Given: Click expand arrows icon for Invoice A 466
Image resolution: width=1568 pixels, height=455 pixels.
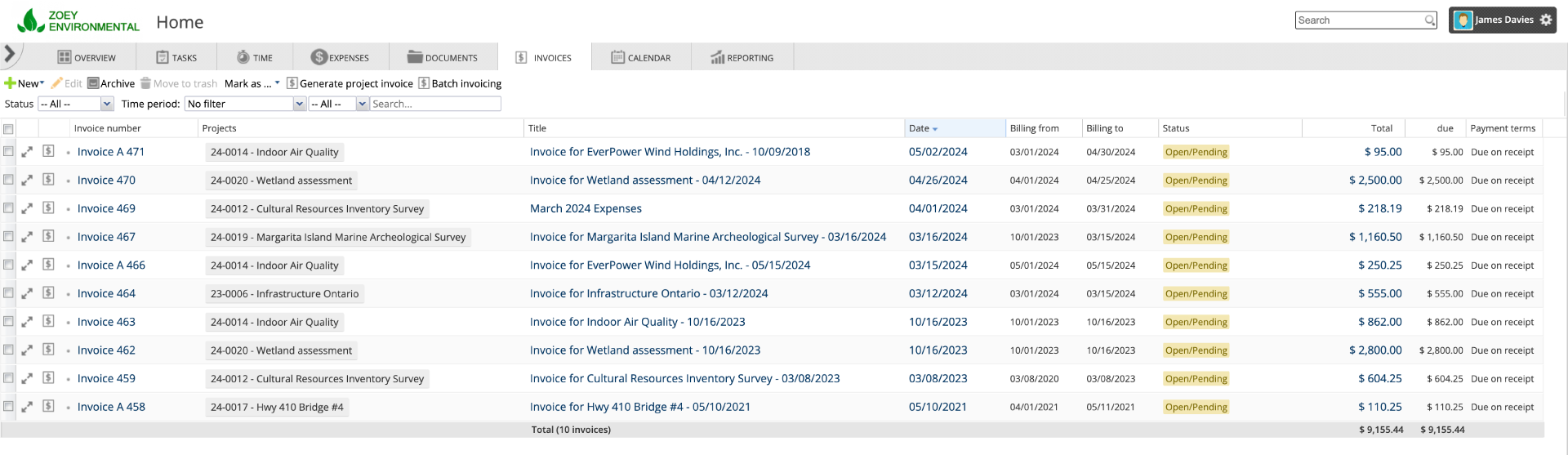Looking at the screenshot, I should tap(27, 265).
